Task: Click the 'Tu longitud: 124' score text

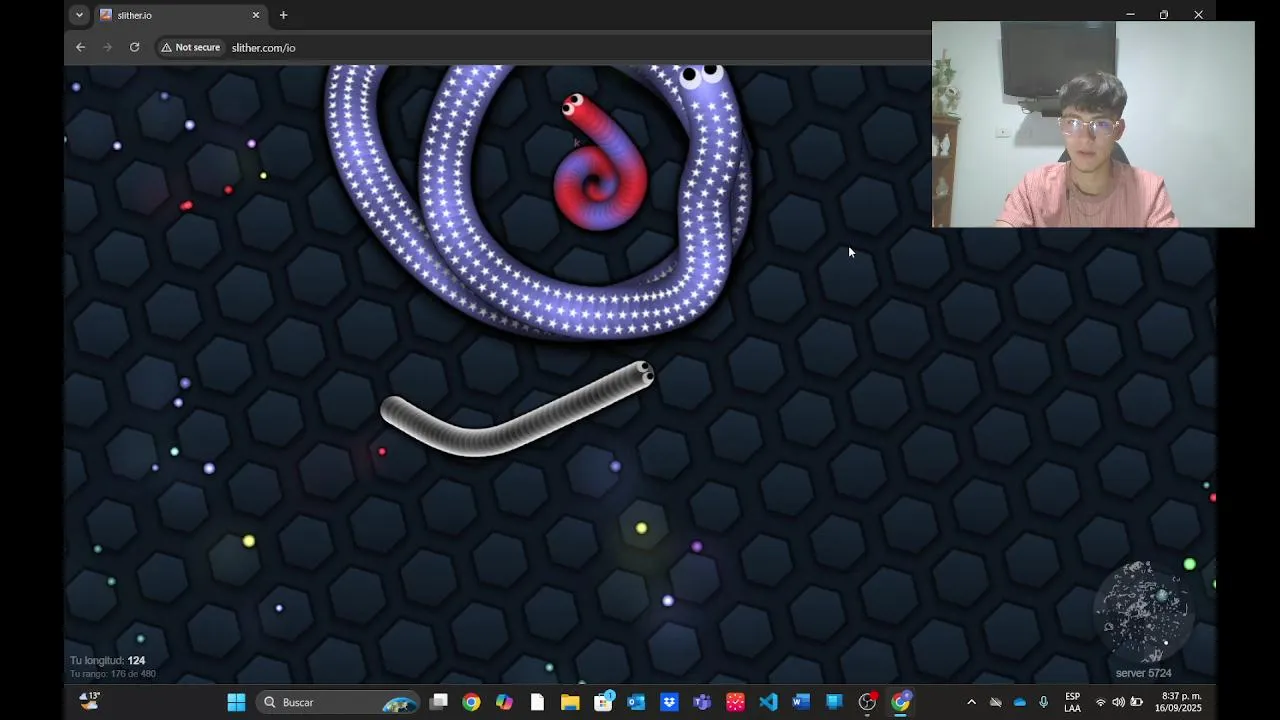Action: click(x=107, y=660)
